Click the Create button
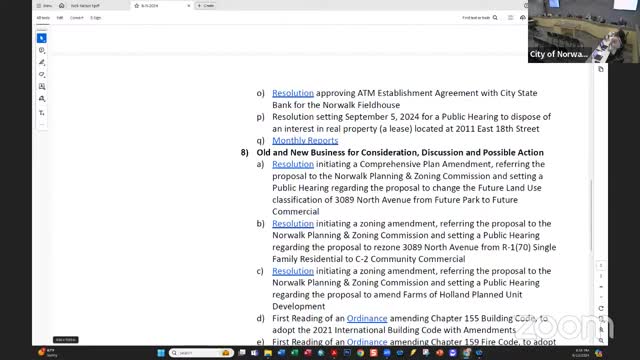The image size is (640, 360). point(206,6)
